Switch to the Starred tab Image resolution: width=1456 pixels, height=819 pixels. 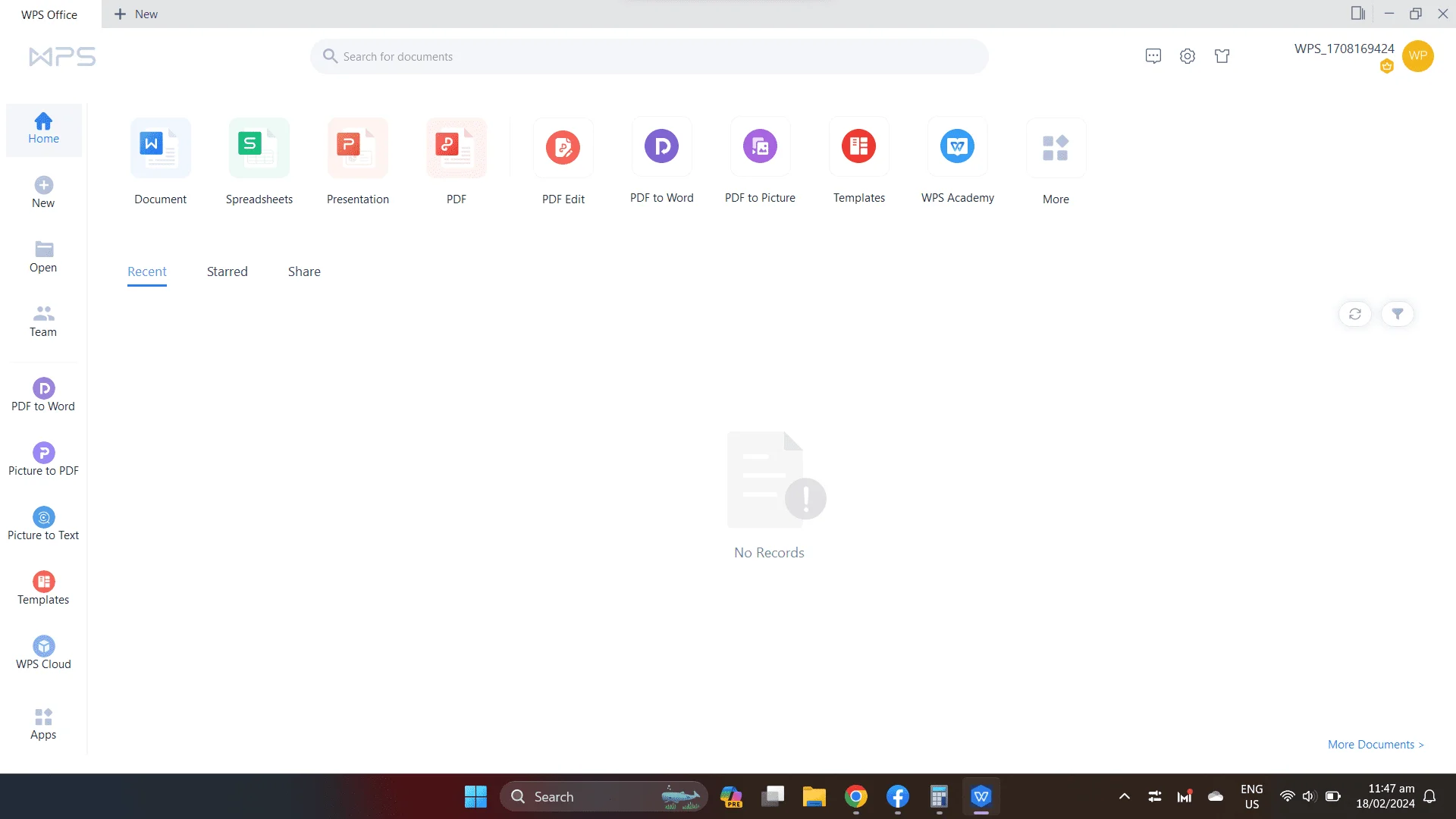click(227, 271)
